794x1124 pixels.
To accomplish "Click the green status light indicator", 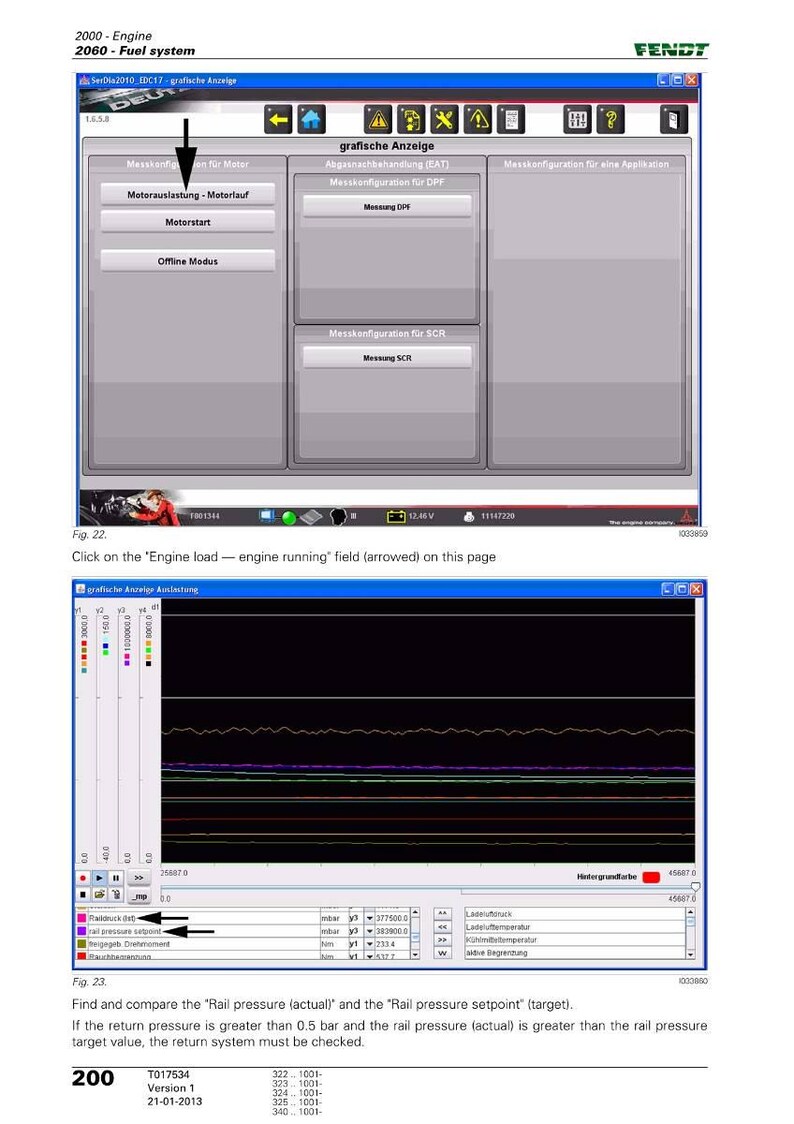I will 289,517.
